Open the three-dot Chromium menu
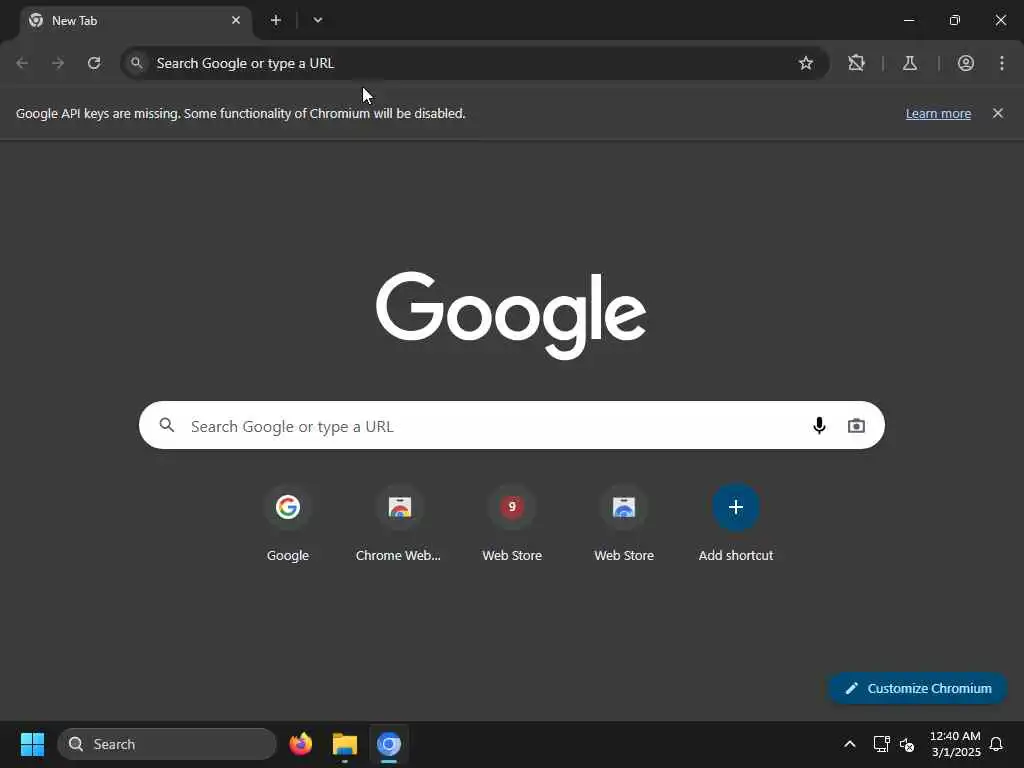The height and width of the screenshot is (768, 1024). pos(1002,63)
